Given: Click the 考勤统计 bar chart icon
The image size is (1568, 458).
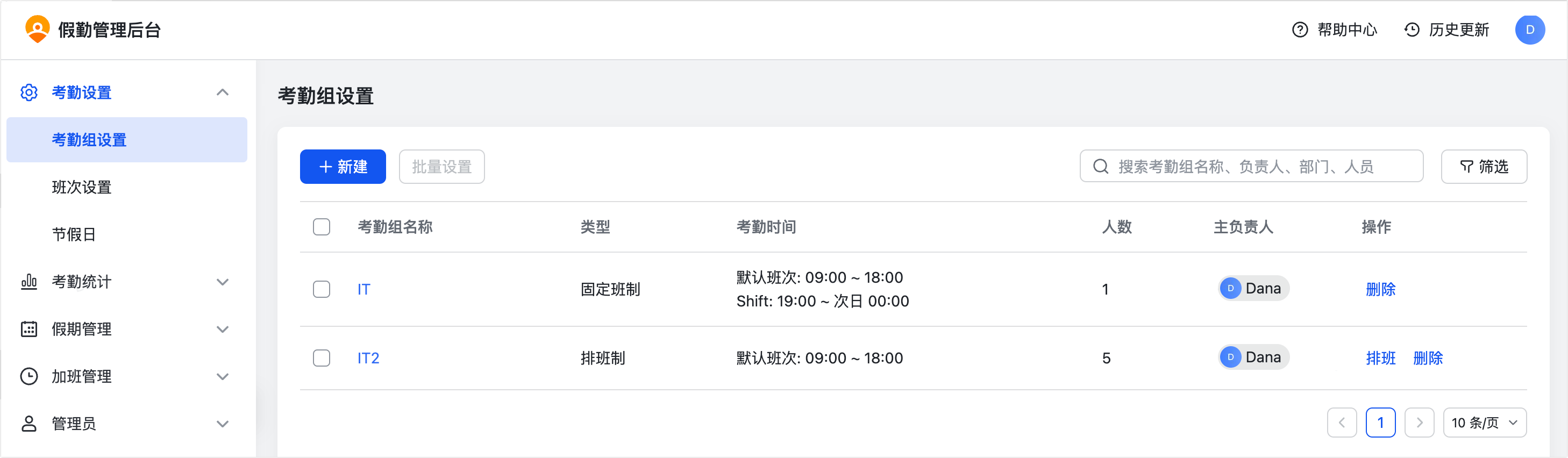Looking at the screenshot, I should pos(28,282).
